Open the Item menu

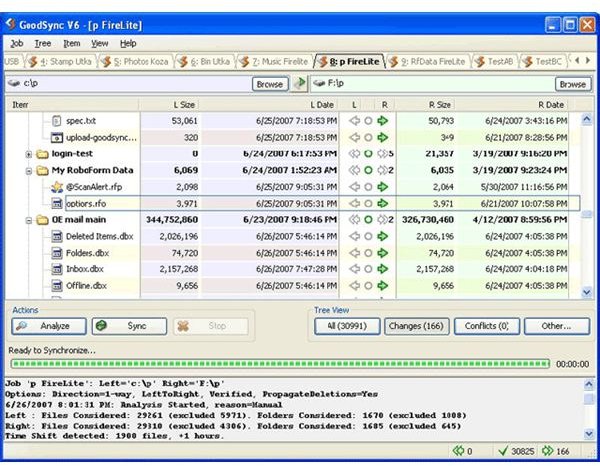click(x=72, y=44)
